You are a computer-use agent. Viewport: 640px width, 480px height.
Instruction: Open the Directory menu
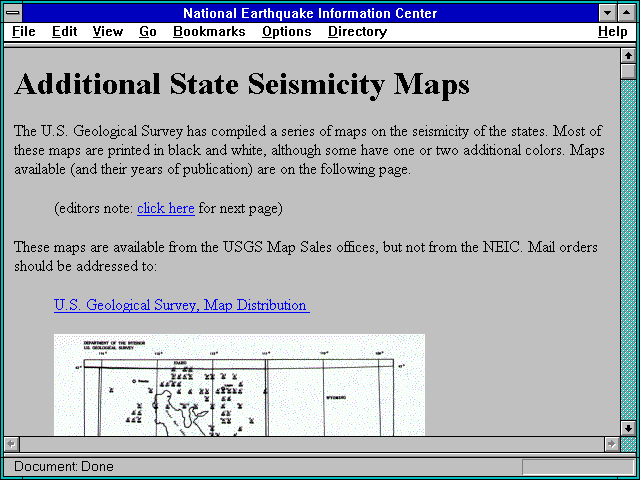pyautogui.click(x=357, y=31)
